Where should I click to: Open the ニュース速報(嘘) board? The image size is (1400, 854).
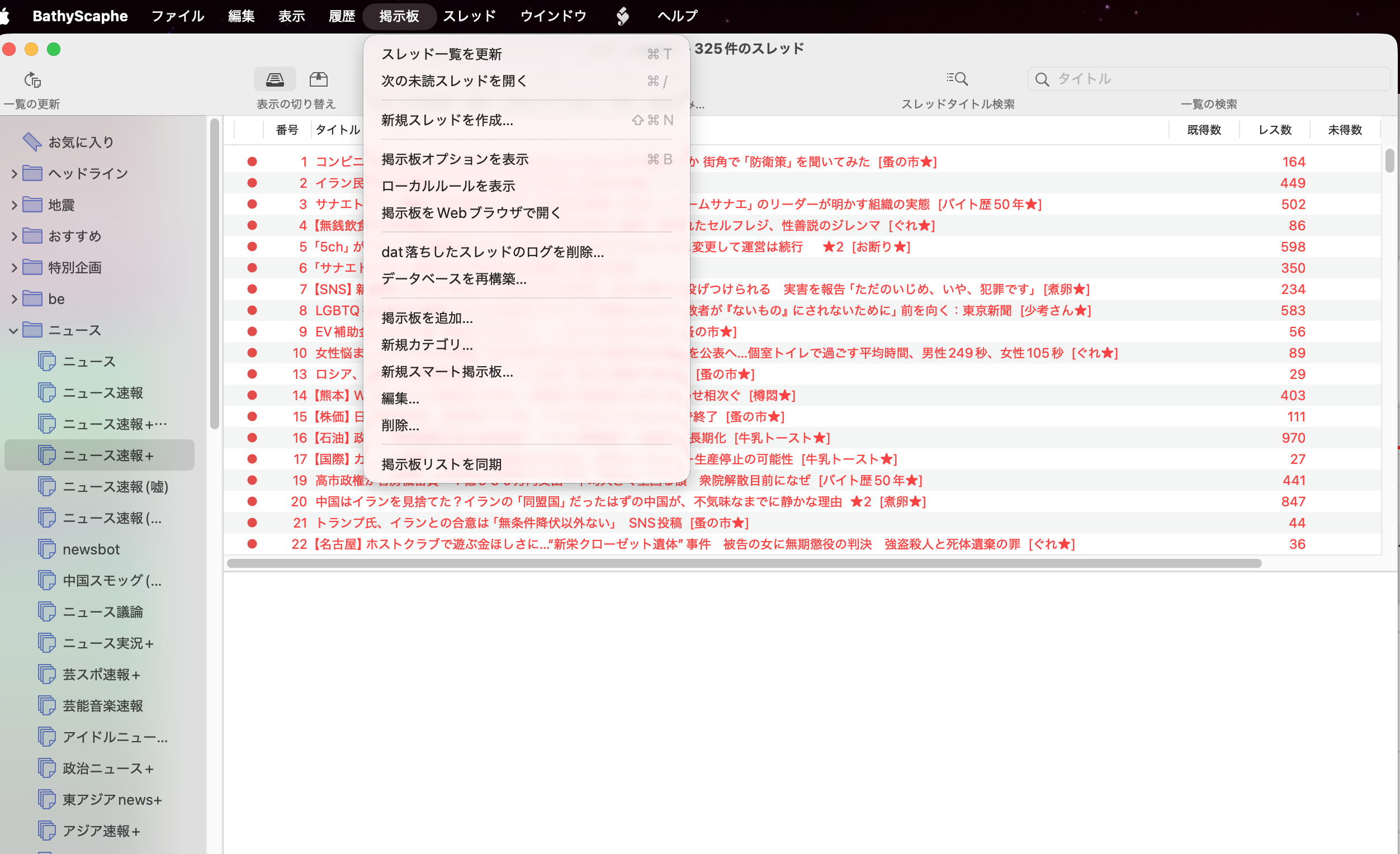tap(115, 487)
